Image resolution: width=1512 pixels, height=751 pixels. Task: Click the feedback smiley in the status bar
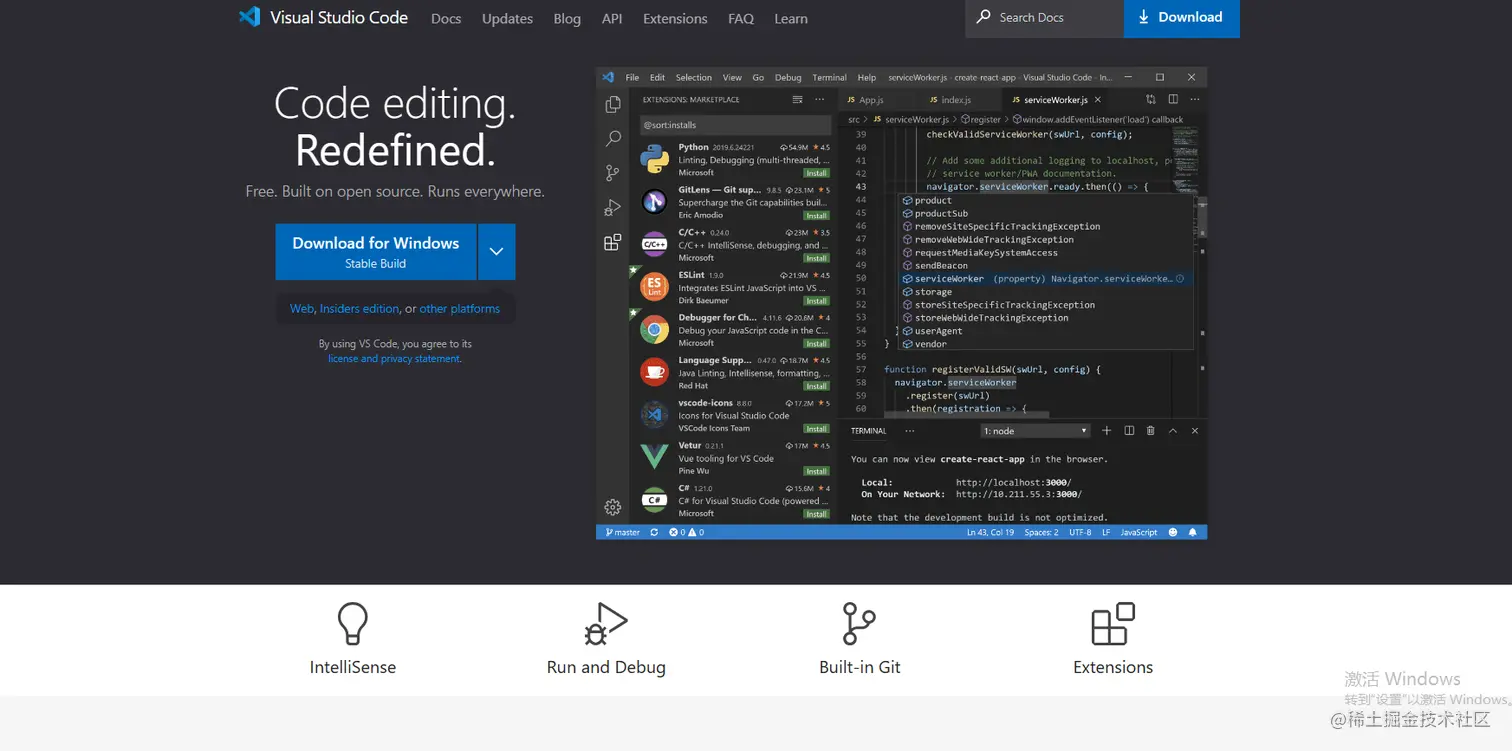1173,532
